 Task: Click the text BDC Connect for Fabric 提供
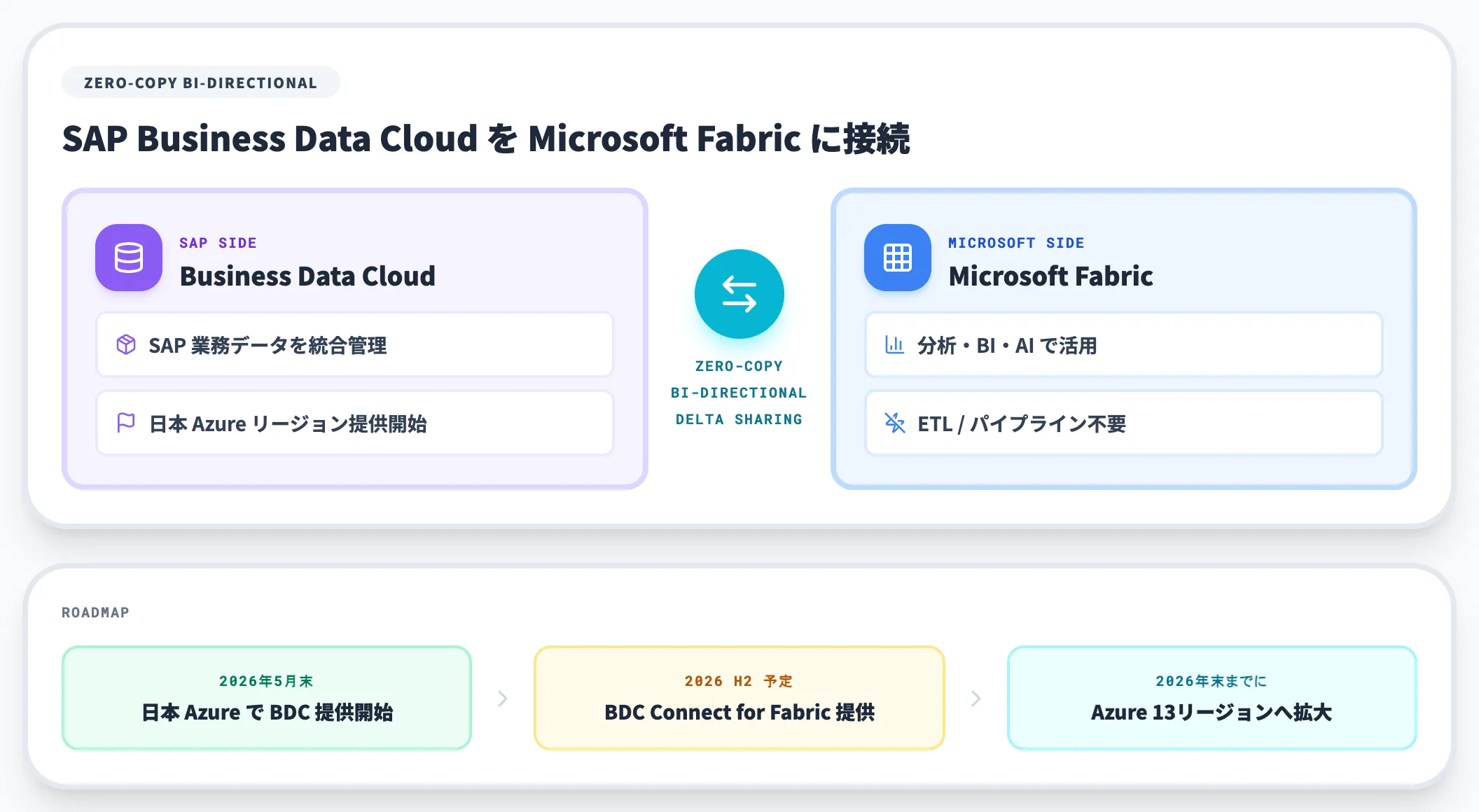pyautogui.click(x=739, y=713)
